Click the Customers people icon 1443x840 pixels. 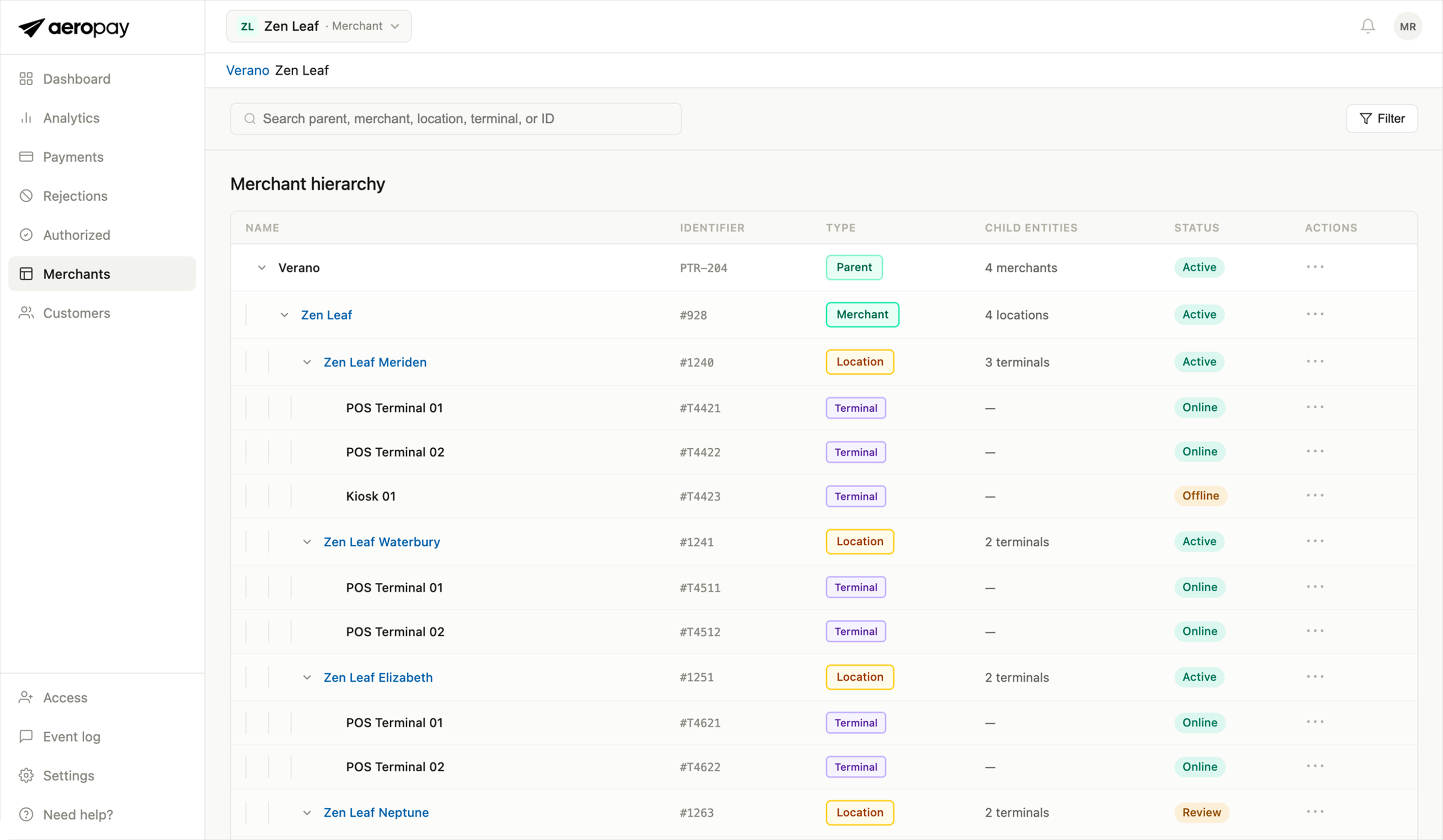click(26, 312)
